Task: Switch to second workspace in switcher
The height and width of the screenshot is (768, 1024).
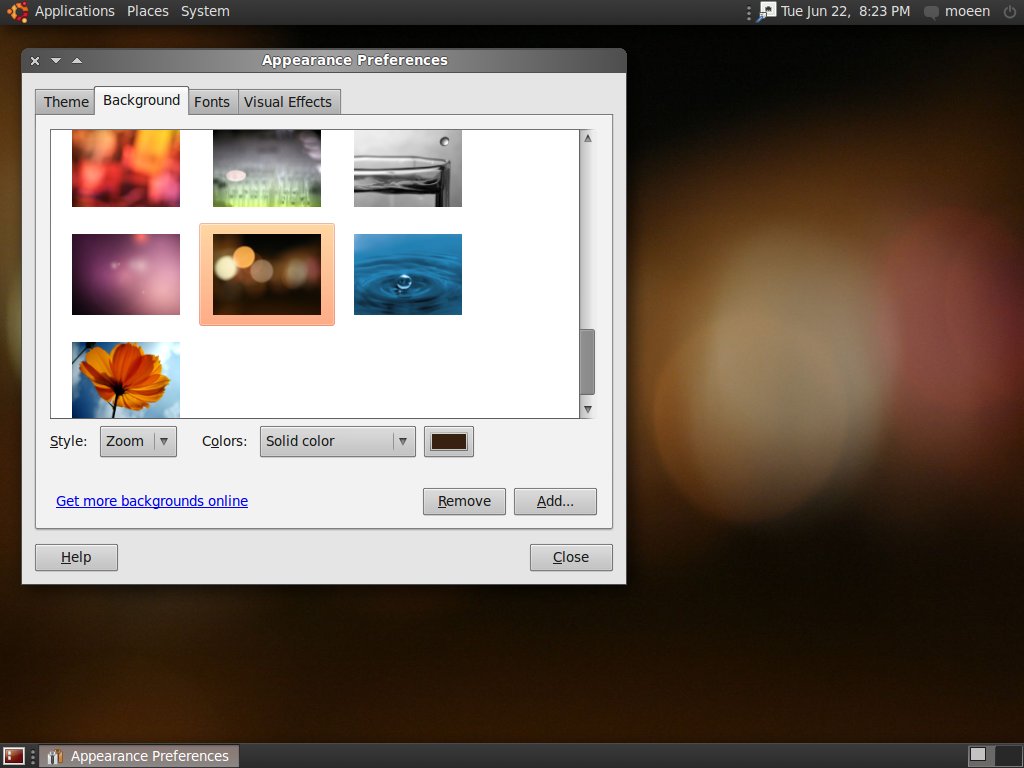Action: pyautogui.click(x=1008, y=755)
